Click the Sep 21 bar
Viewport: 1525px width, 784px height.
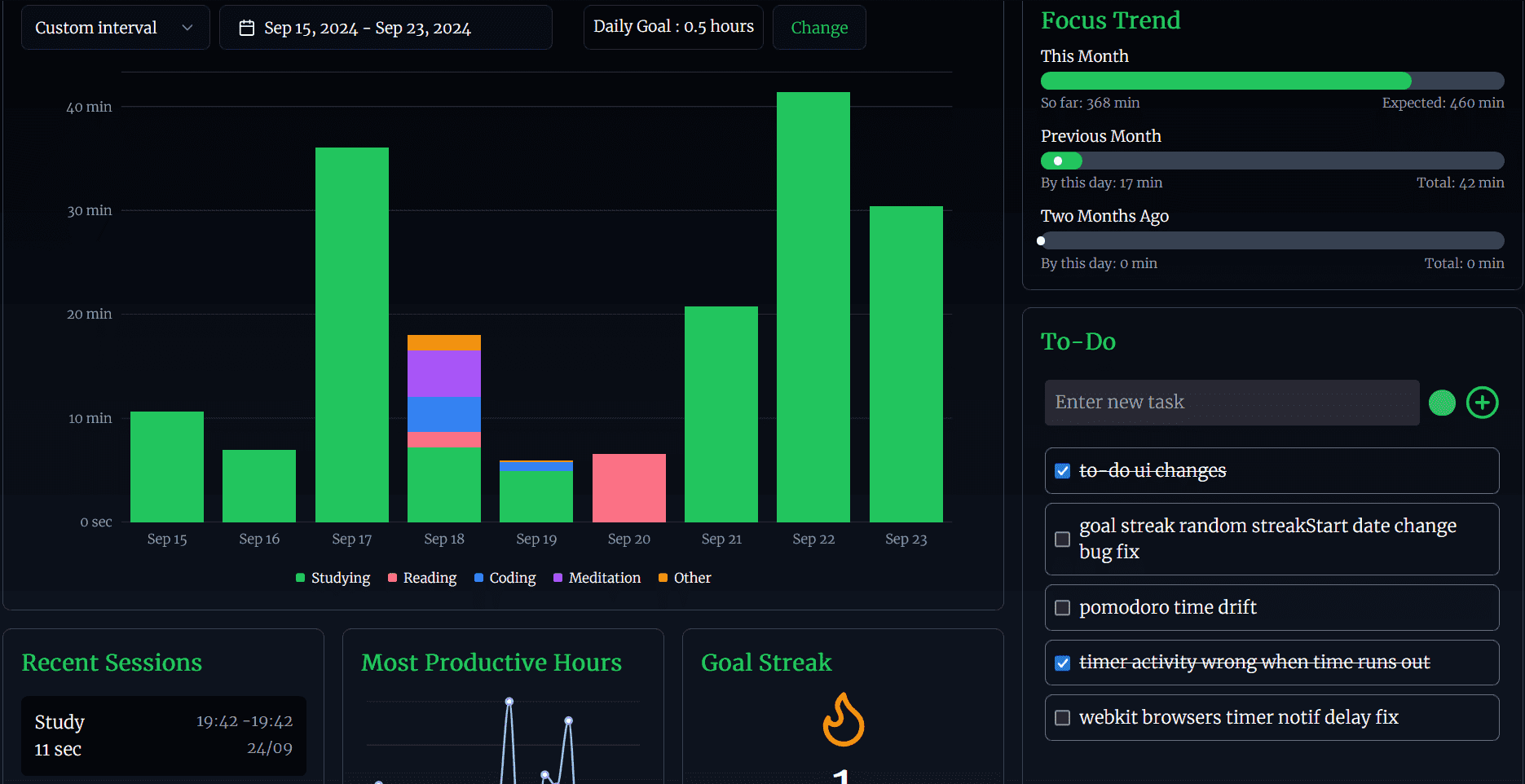721,414
